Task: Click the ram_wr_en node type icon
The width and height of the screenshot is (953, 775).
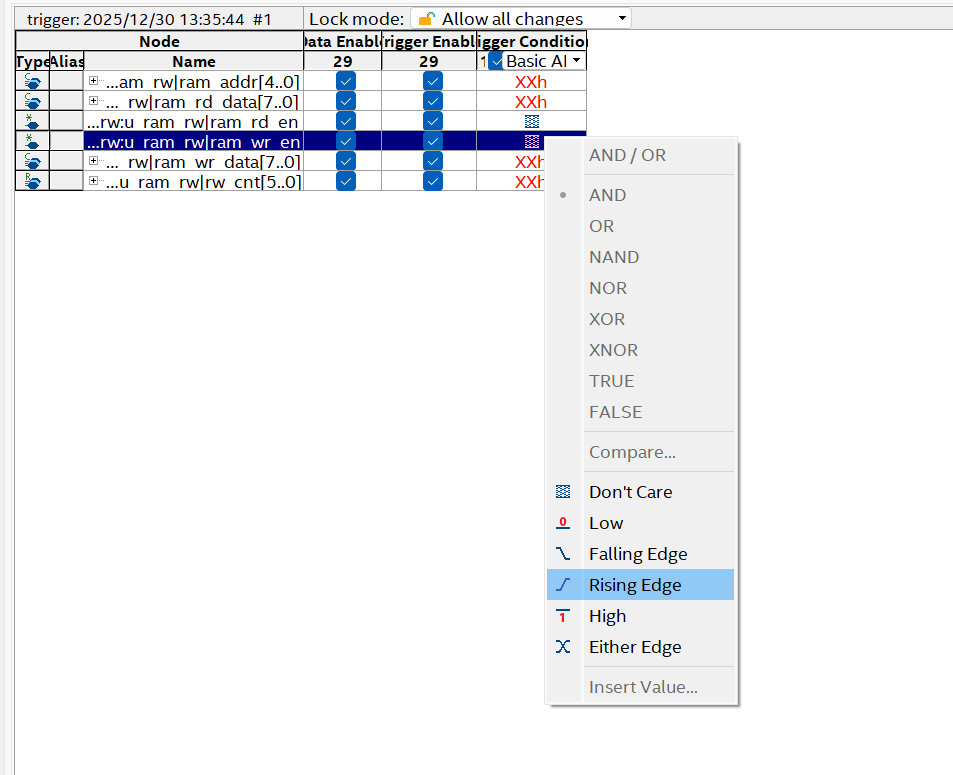Action: tap(32, 142)
